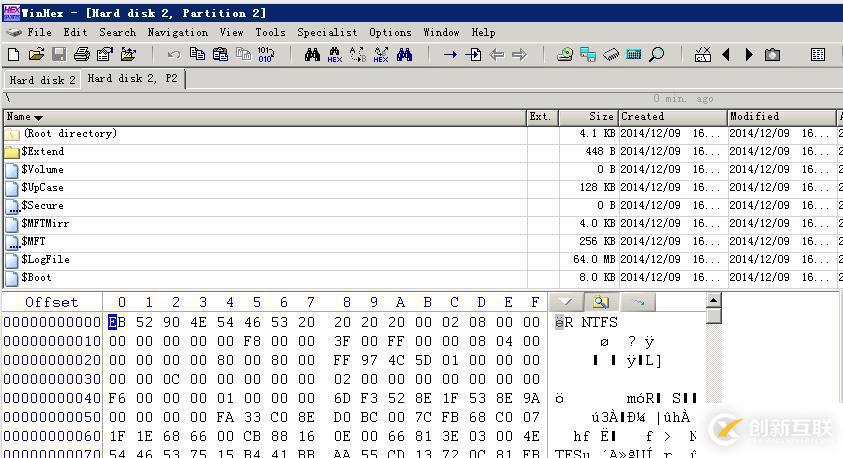Open the Edit menu
Screen dimensions: 843x458
pyautogui.click(x=75, y=32)
